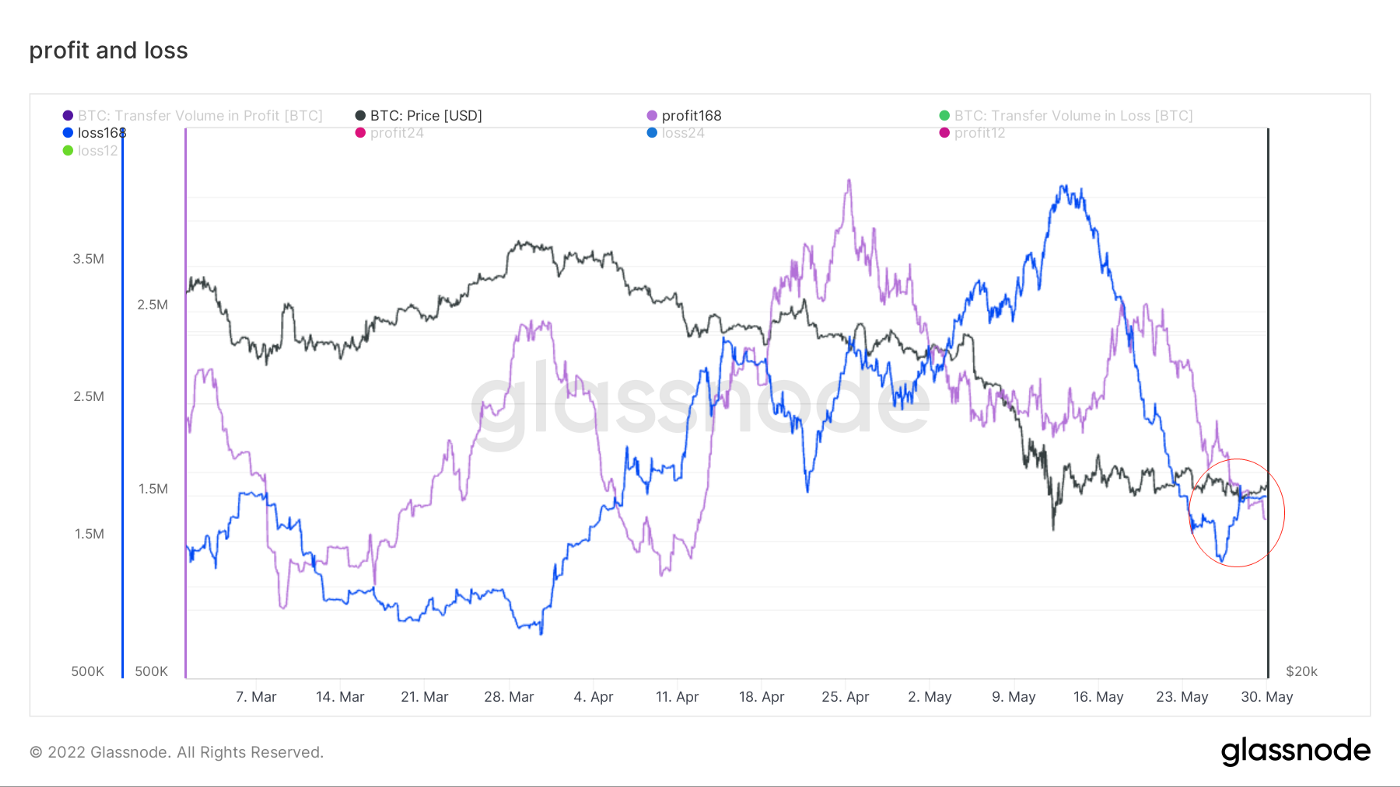The width and height of the screenshot is (1400, 787).
Task: Click the 30. May date axis label
Action: click(1266, 697)
